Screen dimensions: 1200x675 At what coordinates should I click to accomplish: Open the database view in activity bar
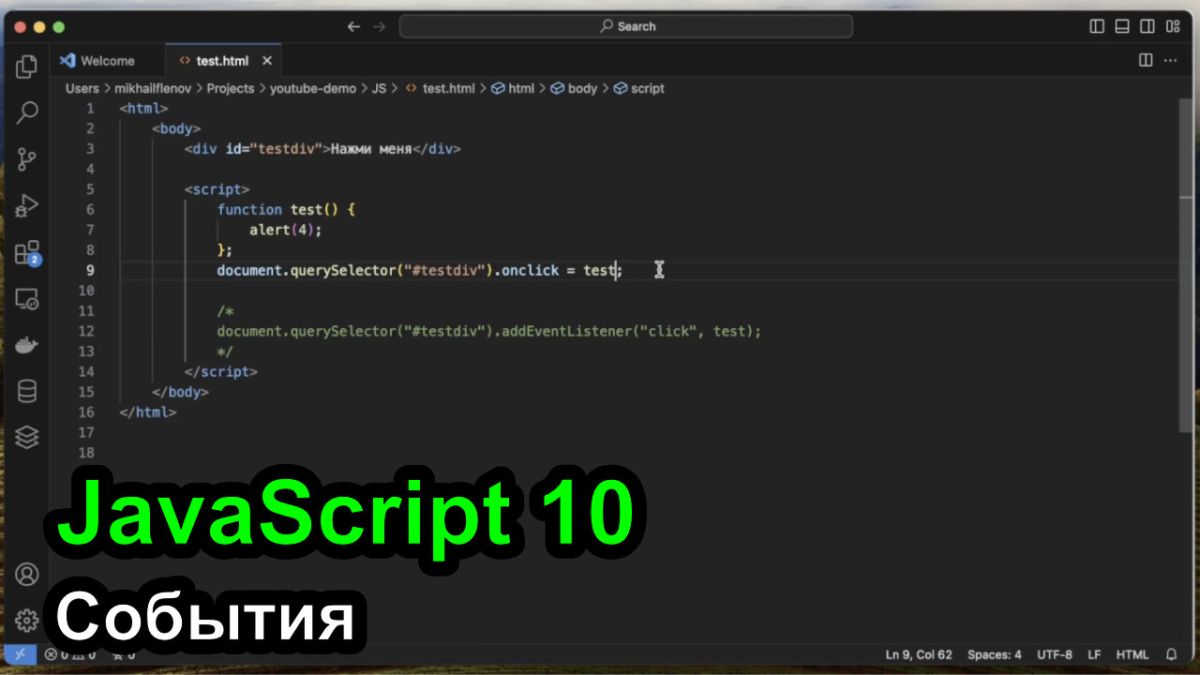click(x=27, y=391)
